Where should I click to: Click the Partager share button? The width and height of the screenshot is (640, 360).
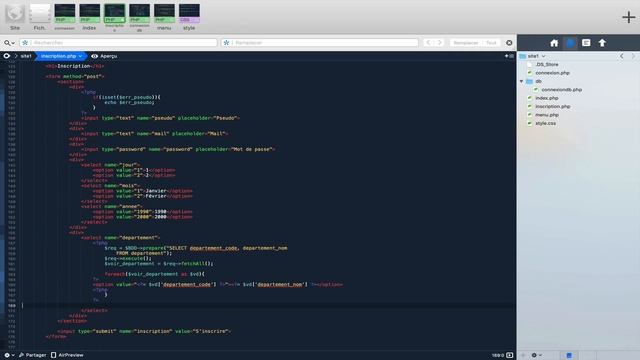click(x=33, y=355)
